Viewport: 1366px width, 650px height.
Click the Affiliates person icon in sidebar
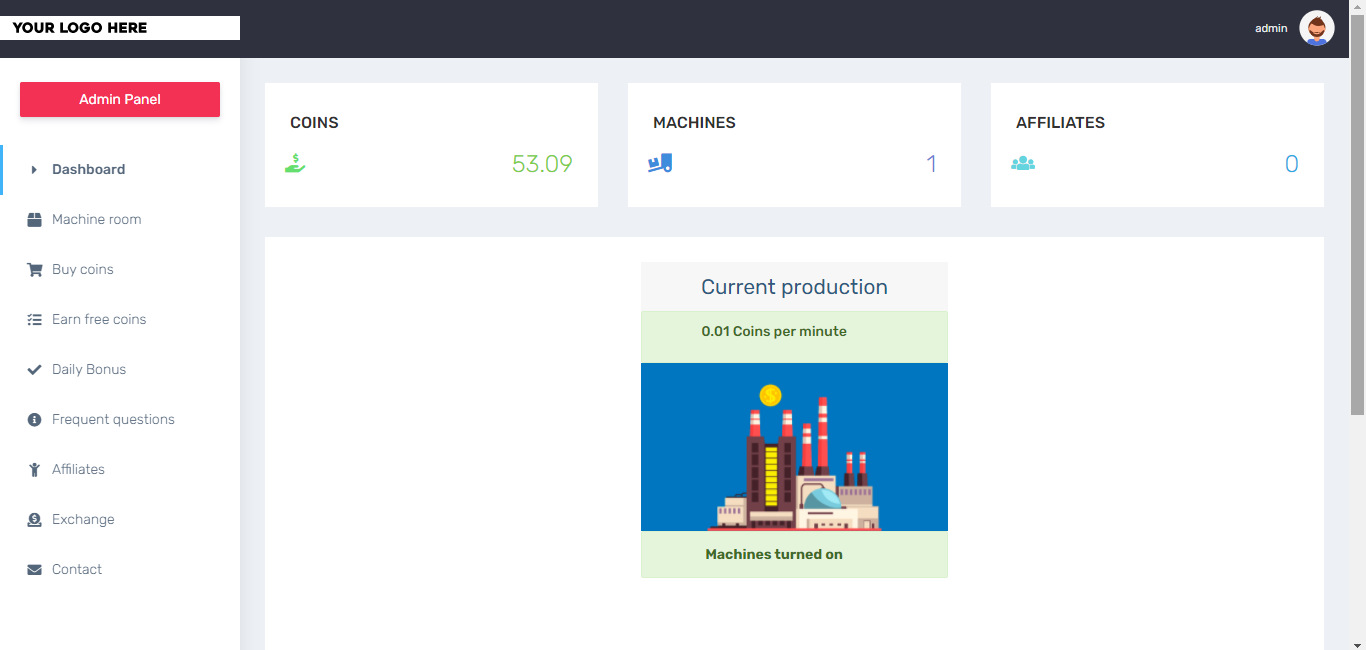coord(34,470)
